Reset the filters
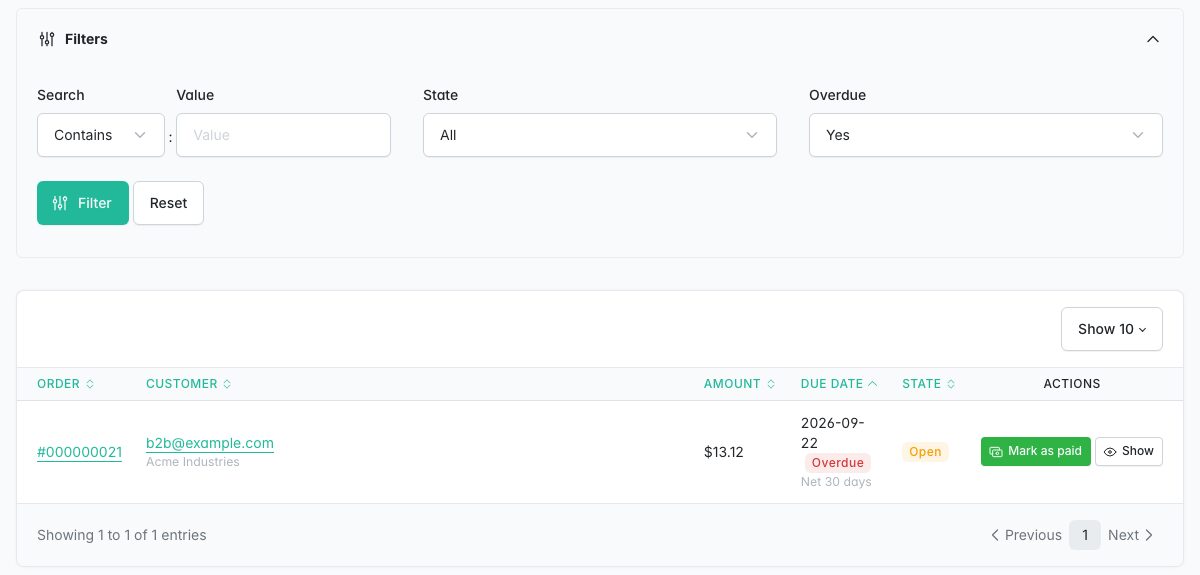Image resolution: width=1200 pixels, height=575 pixels. coord(168,203)
